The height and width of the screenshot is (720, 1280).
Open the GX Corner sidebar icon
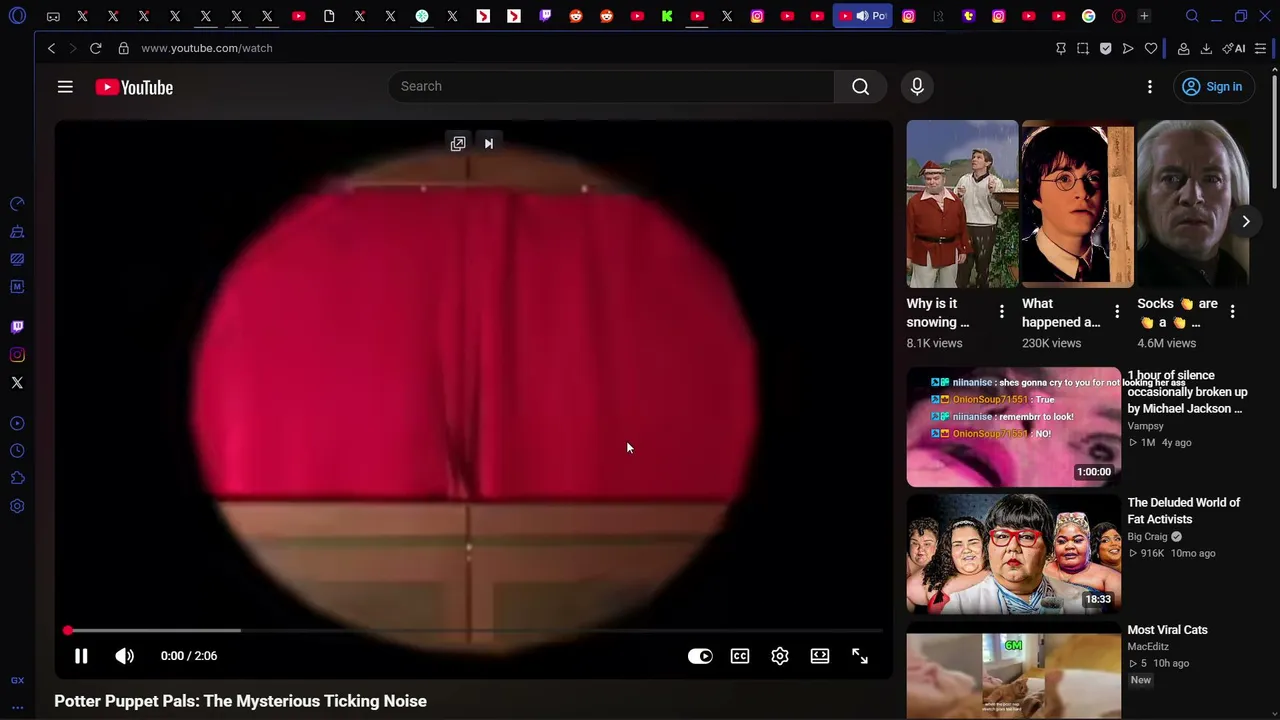click(17, 681)
